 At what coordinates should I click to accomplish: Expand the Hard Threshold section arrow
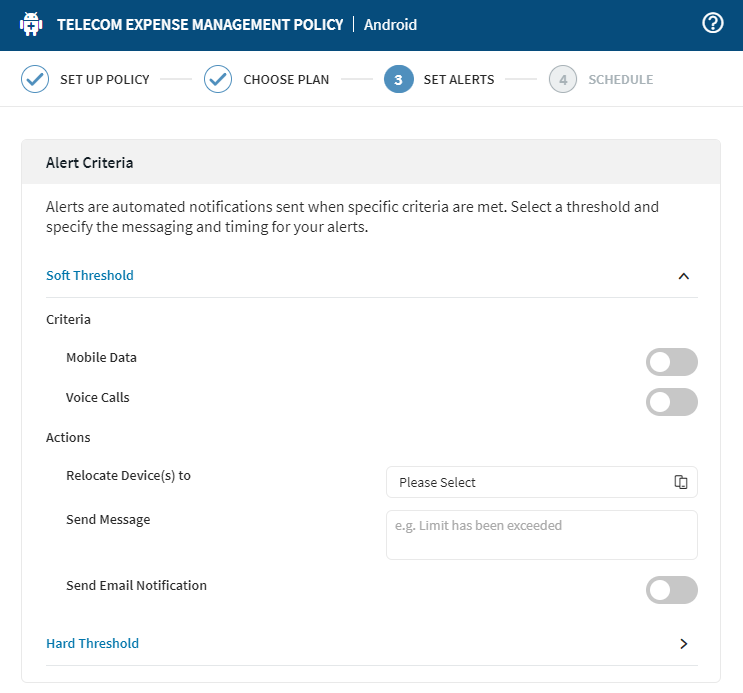684,644
